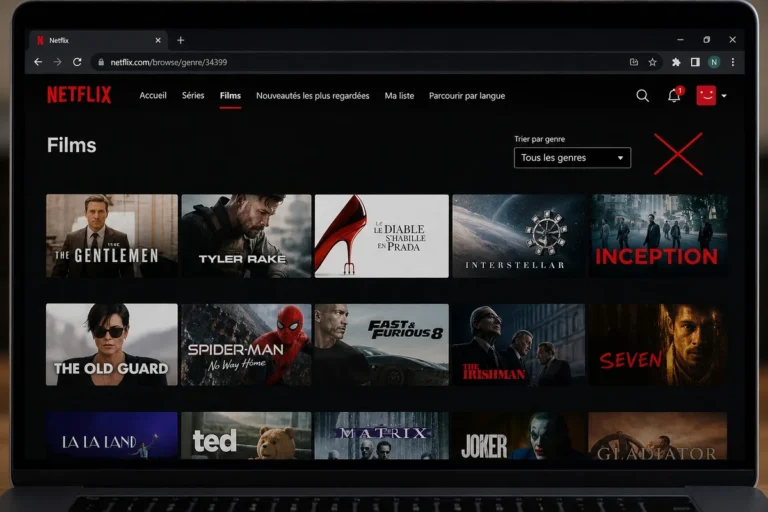The height and width of the screenshot is (512, 768).
Task: Bookmark this page with the star
Action: pos(652,62)
